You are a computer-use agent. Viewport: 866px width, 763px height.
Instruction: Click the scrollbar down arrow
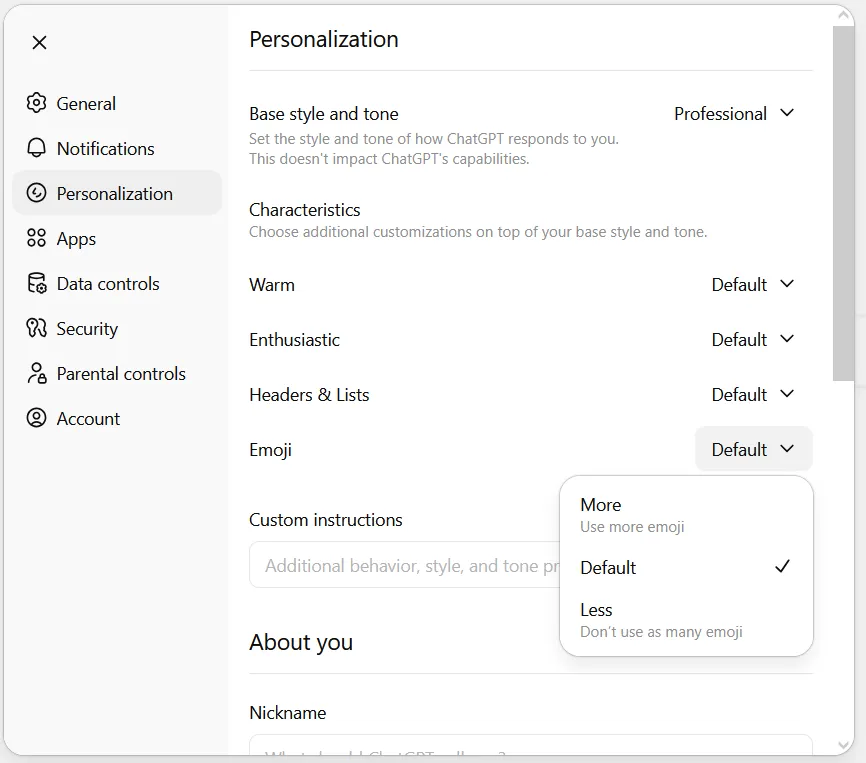[843, 745]
